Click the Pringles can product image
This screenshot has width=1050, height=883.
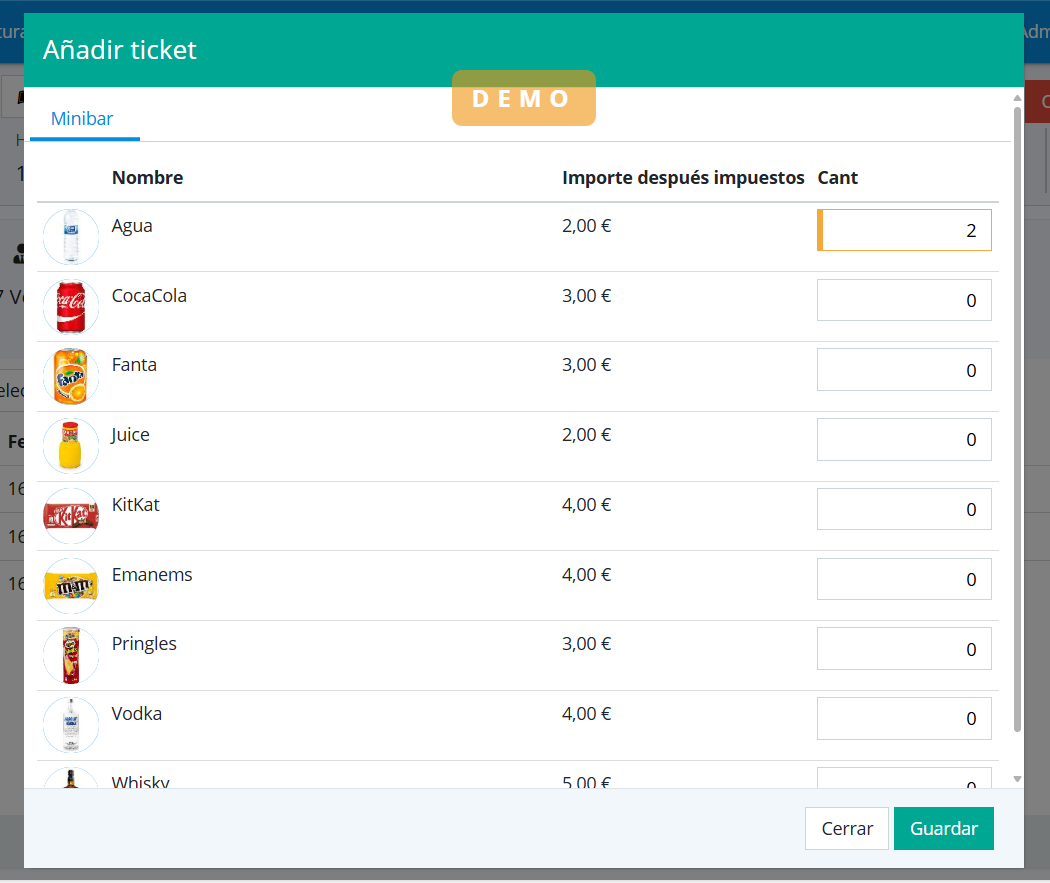(x=71, y=656)
